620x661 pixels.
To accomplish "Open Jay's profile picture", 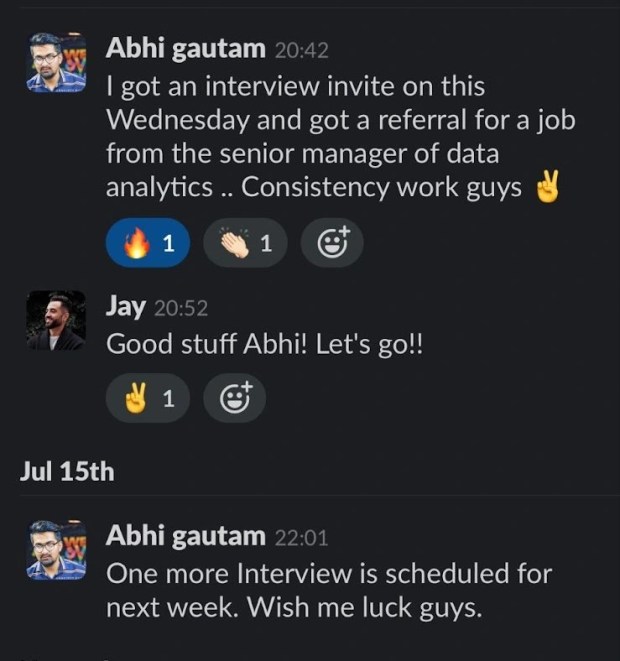I will pyautogui.click(x=56, y=321).
